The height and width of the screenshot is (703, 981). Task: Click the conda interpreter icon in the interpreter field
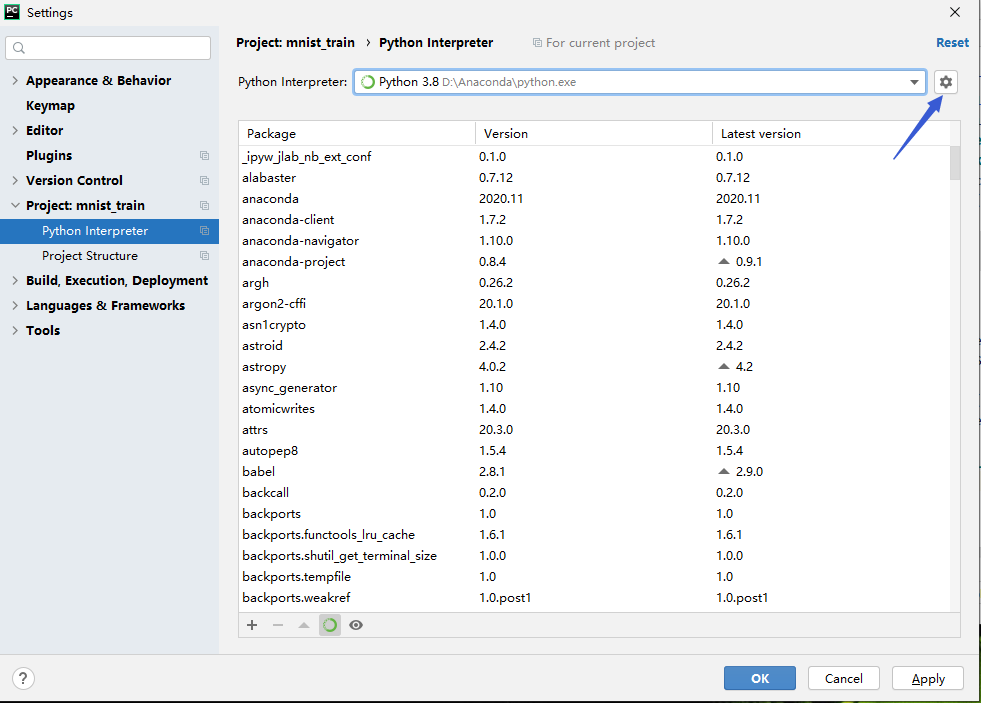coord(368,82)
